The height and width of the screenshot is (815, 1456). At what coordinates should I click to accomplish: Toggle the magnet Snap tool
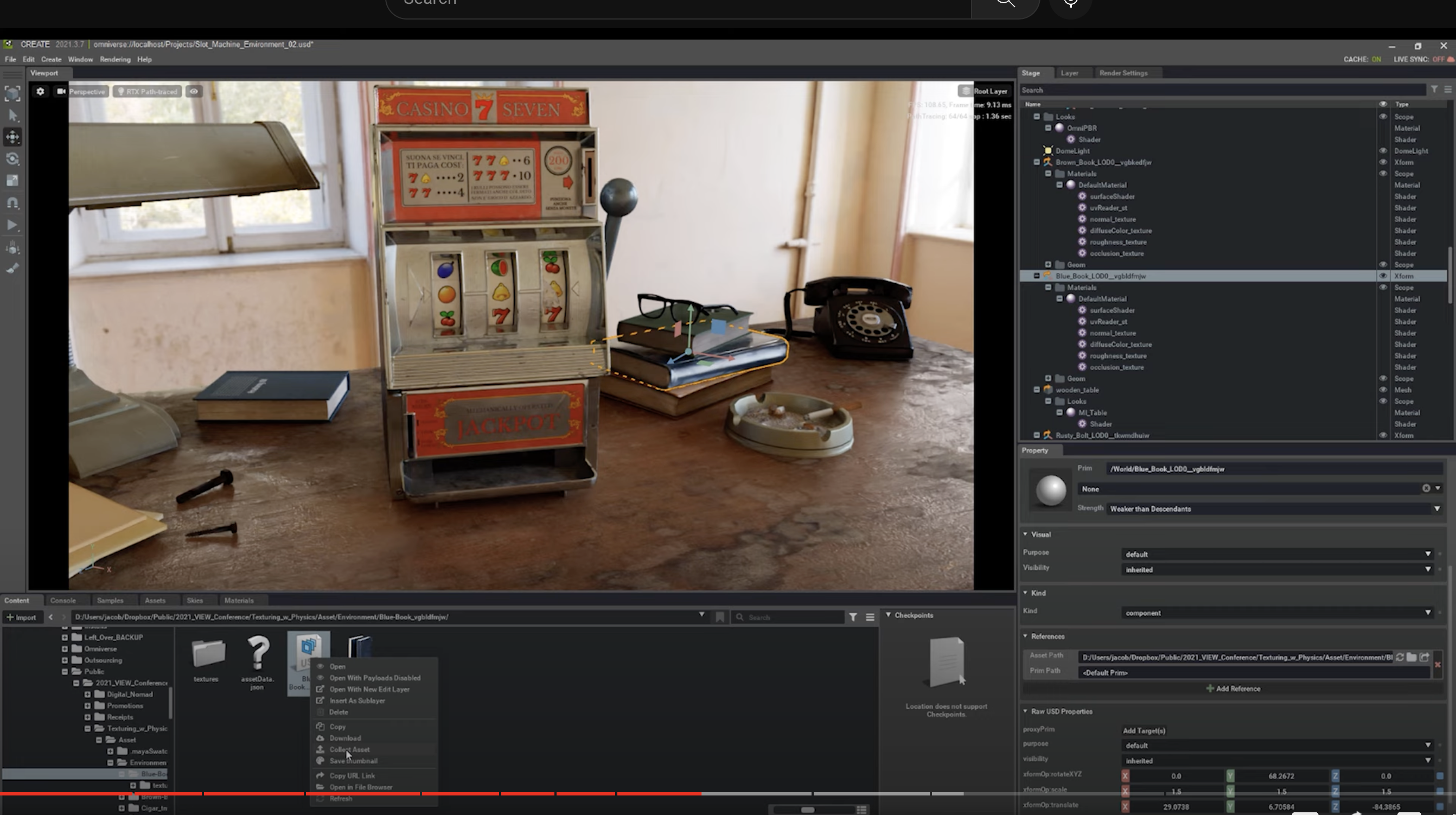coord(12,203)
